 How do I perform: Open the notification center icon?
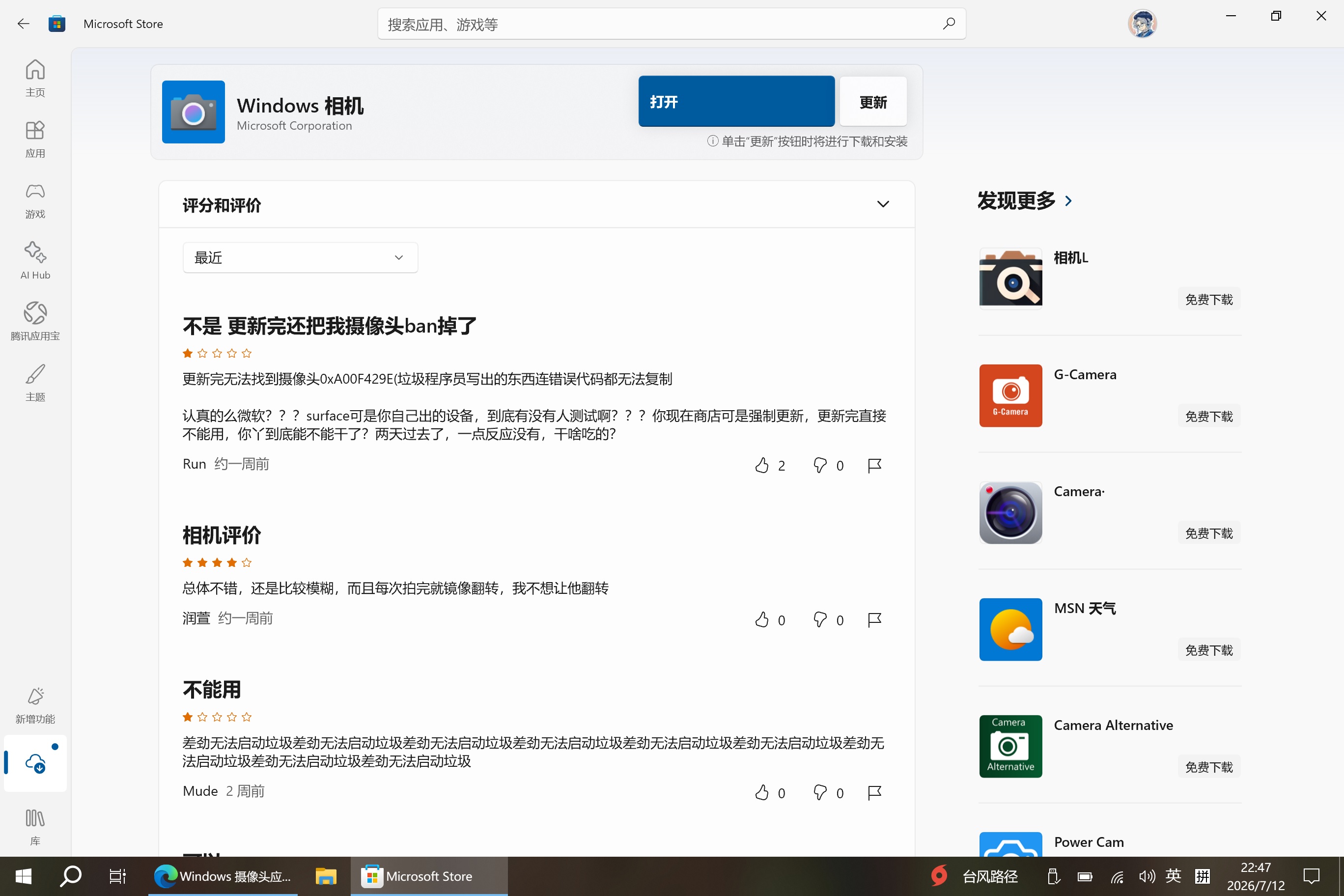[1311, 876]
